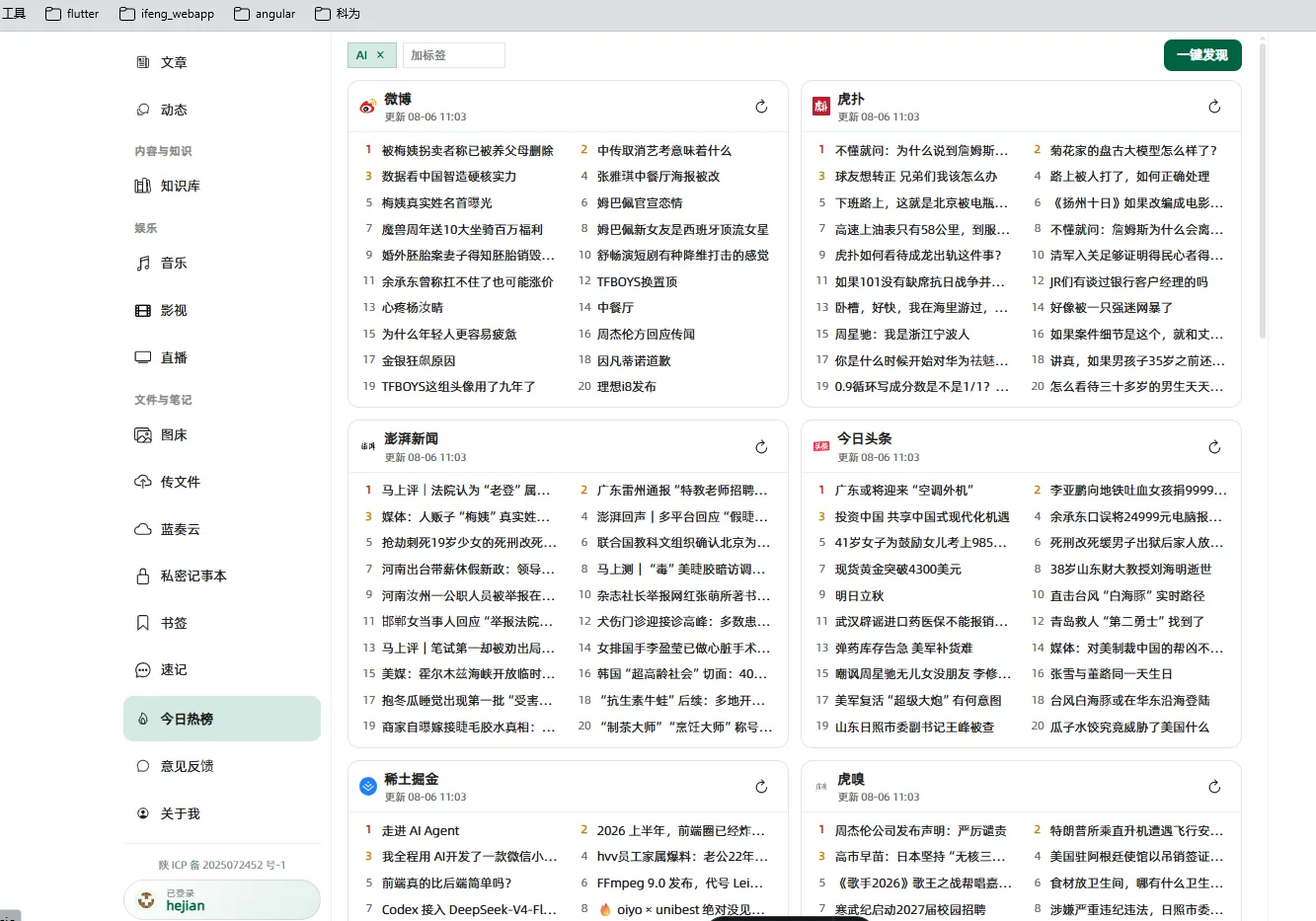The image size is (1316, 921).
Task: Open 虎扑 post 周星驰：我是浙江宁波人
Action: [902, 334]
